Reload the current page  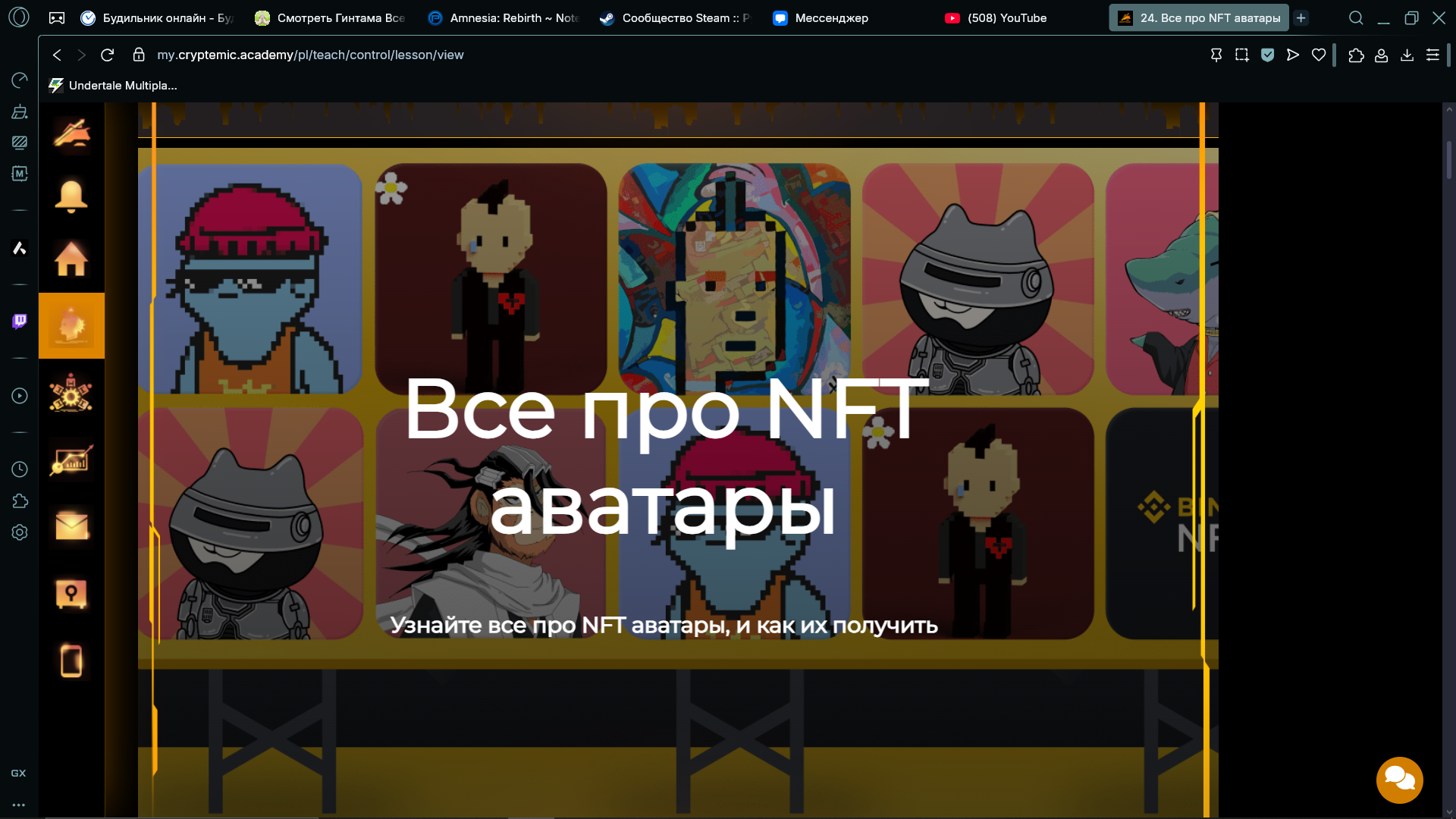point(108,55)
